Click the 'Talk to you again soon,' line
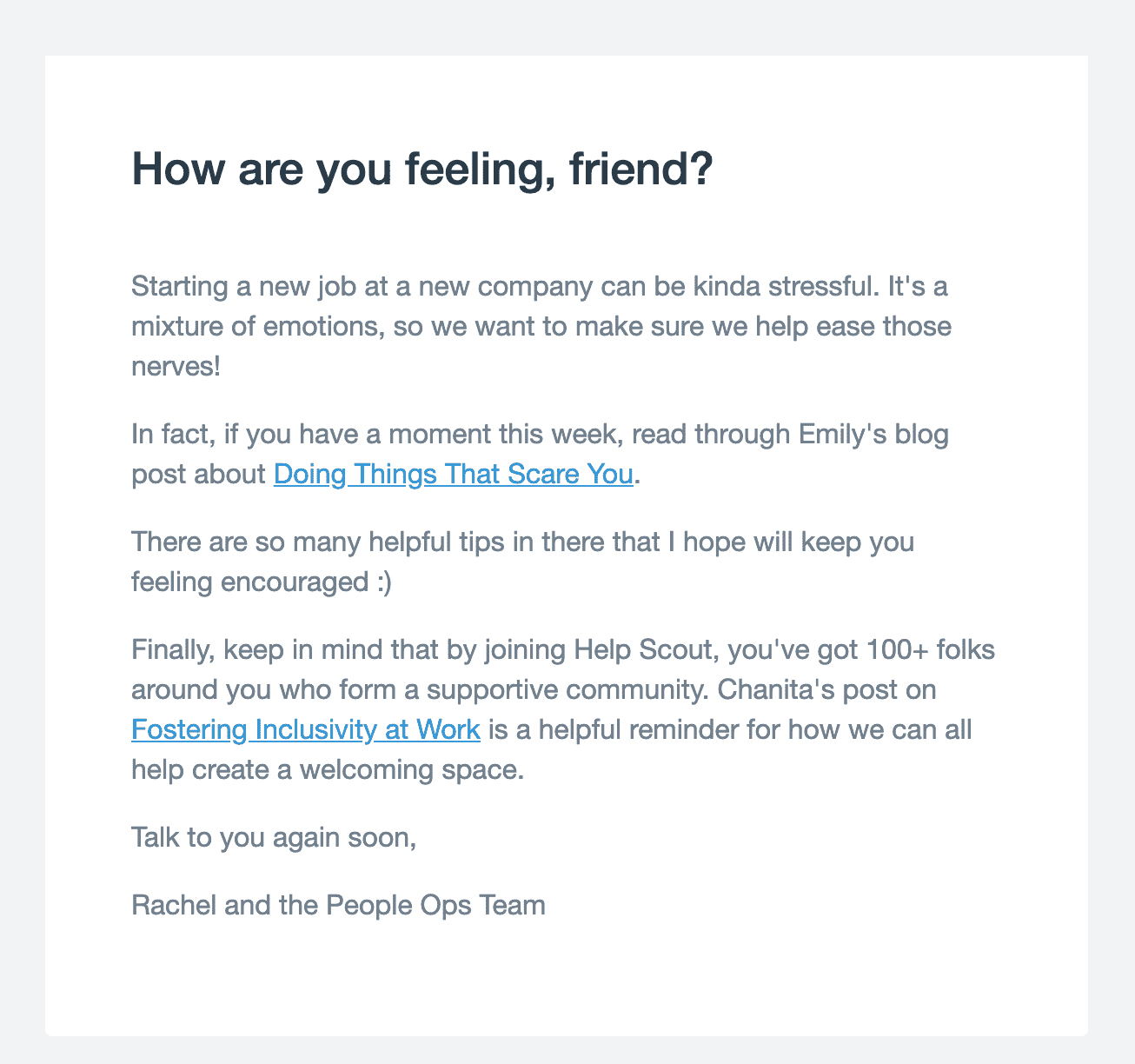Image resolution: width=1135 pixels, height=1064 pixels. (274, 837)
